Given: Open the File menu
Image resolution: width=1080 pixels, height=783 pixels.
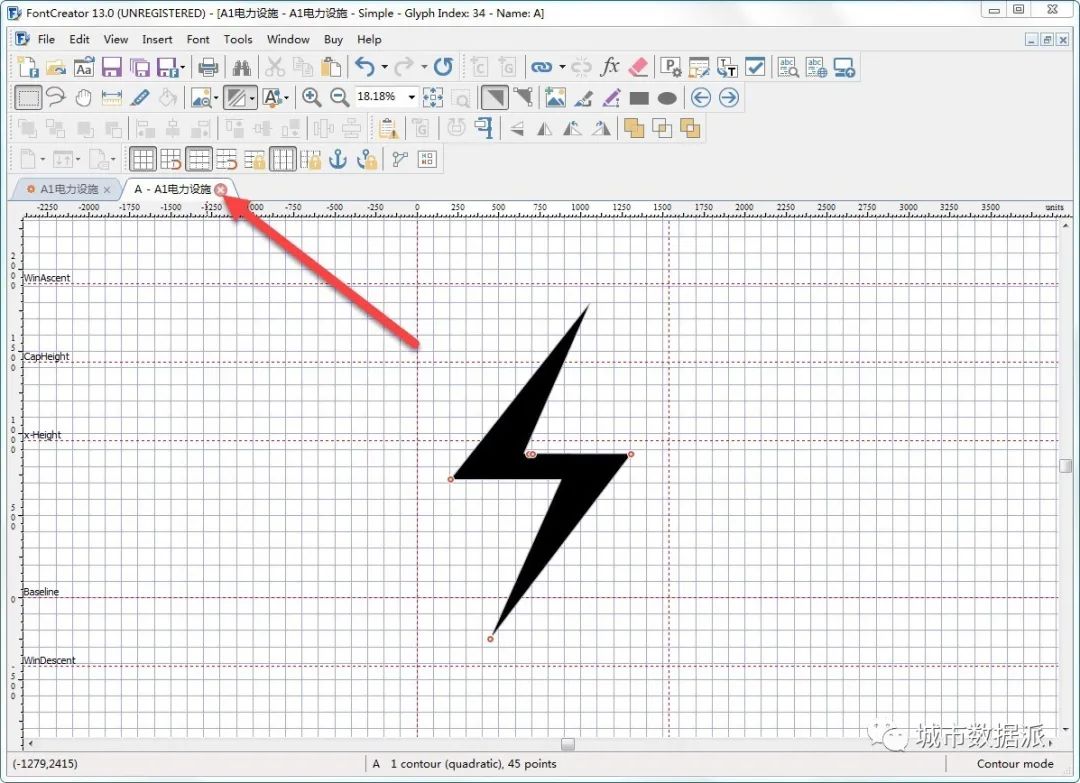Looking at the screenshot, I should tap(46, 39).
